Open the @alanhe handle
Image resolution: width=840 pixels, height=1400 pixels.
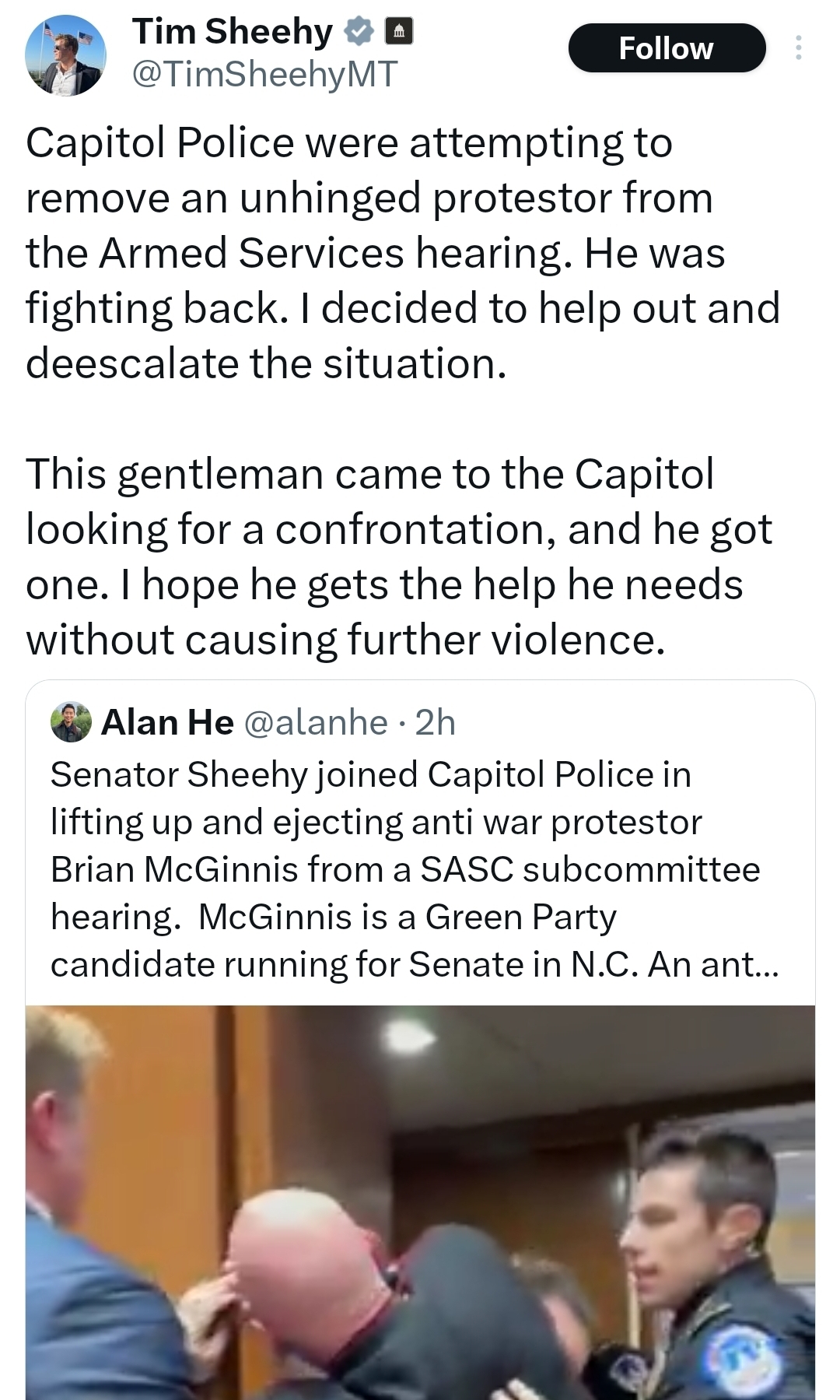tap(316, 723)
